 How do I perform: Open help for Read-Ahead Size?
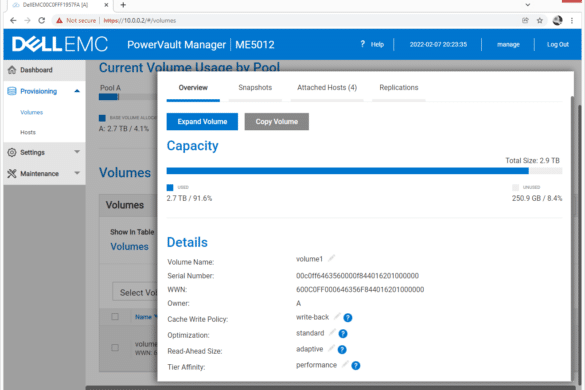[342, 350]
